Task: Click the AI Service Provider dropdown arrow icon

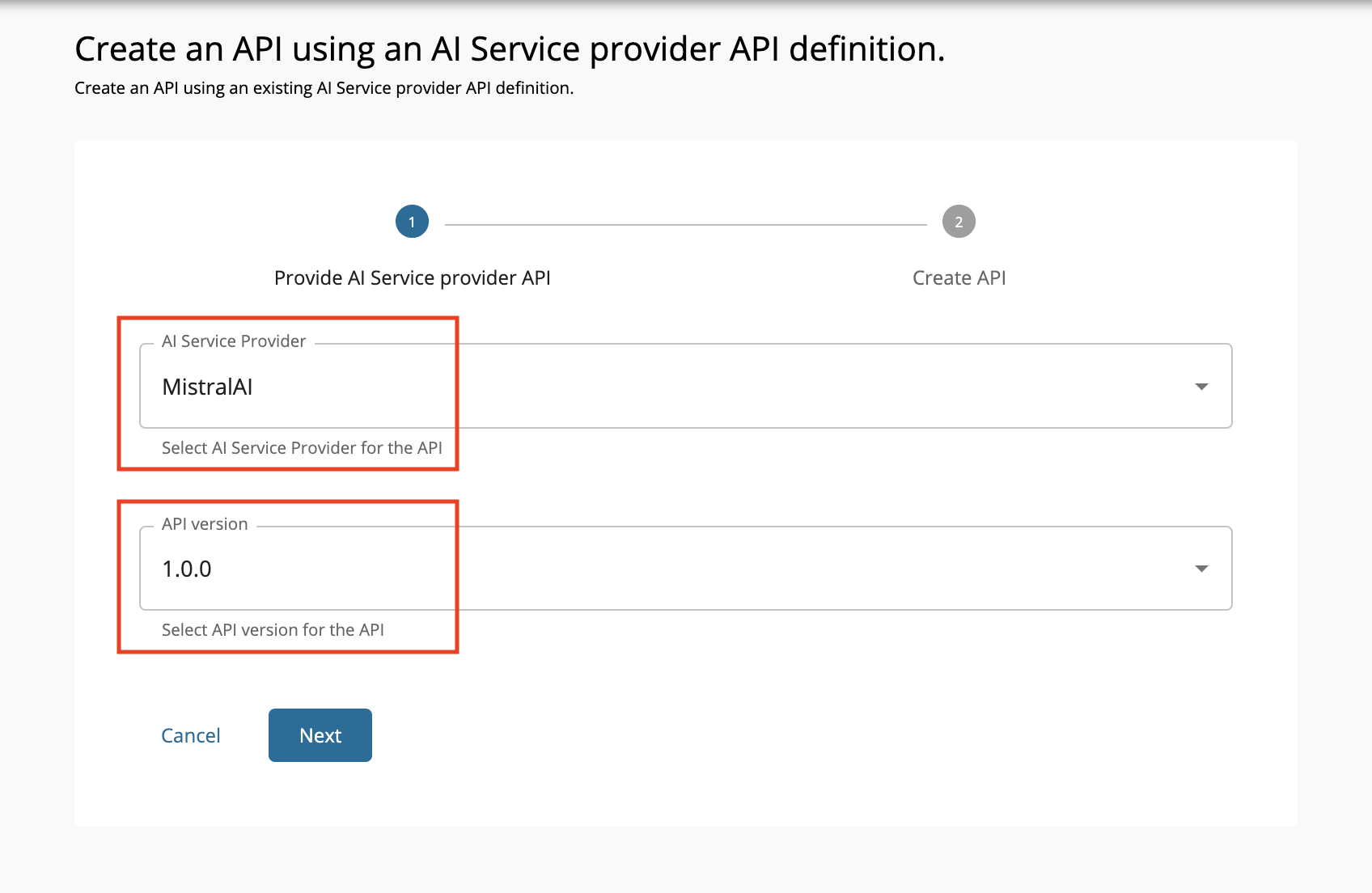Action: point(1201,387)
